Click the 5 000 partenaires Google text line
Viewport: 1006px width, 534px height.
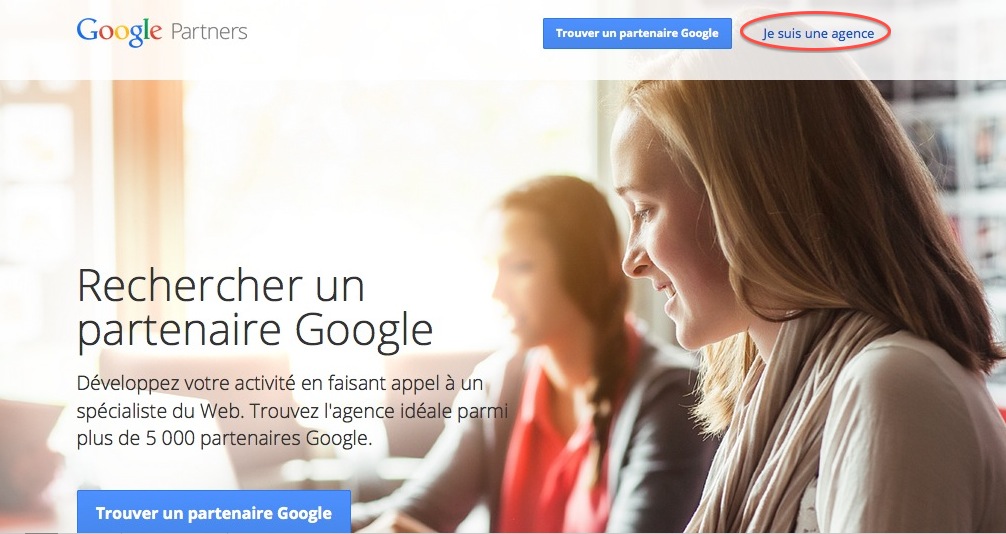(225, 439)
